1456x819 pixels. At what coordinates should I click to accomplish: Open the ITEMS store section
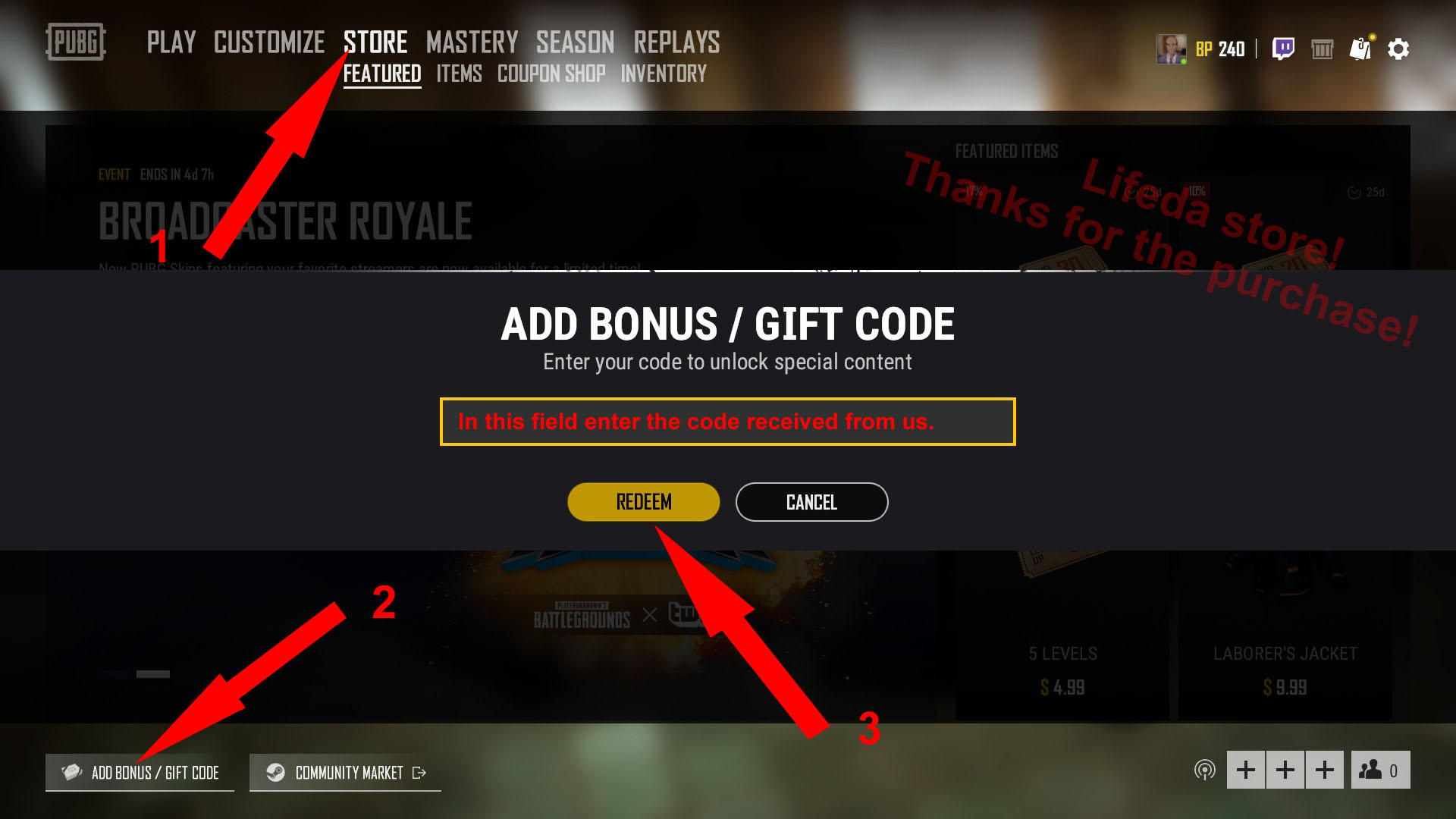[459, 73]
